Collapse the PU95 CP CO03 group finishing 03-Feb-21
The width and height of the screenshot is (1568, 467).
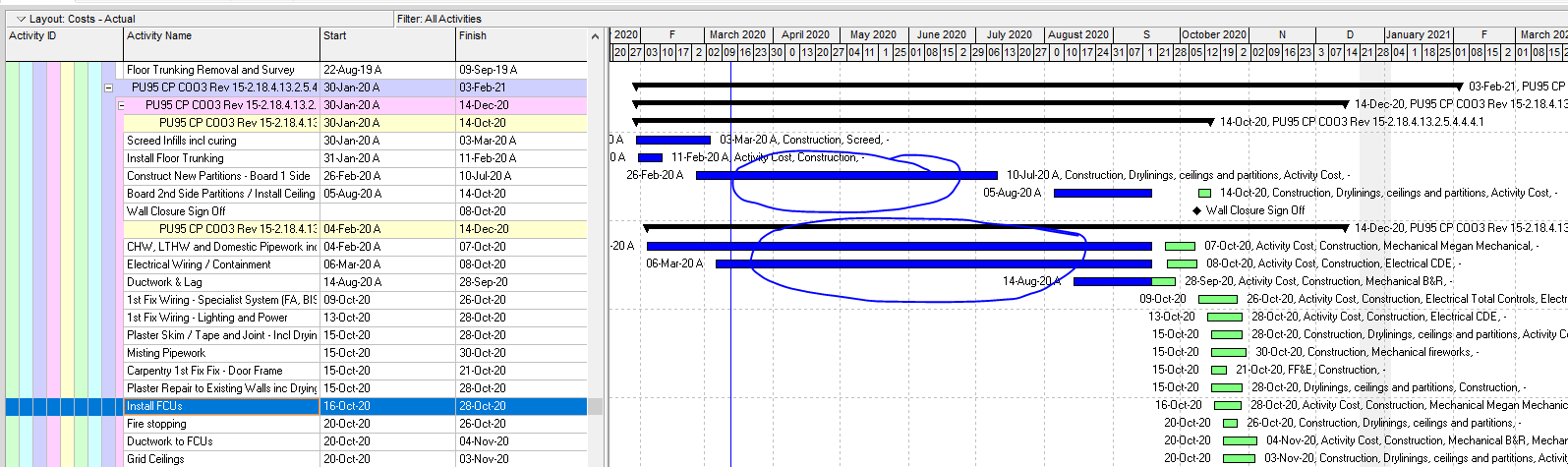pos(109,88)
